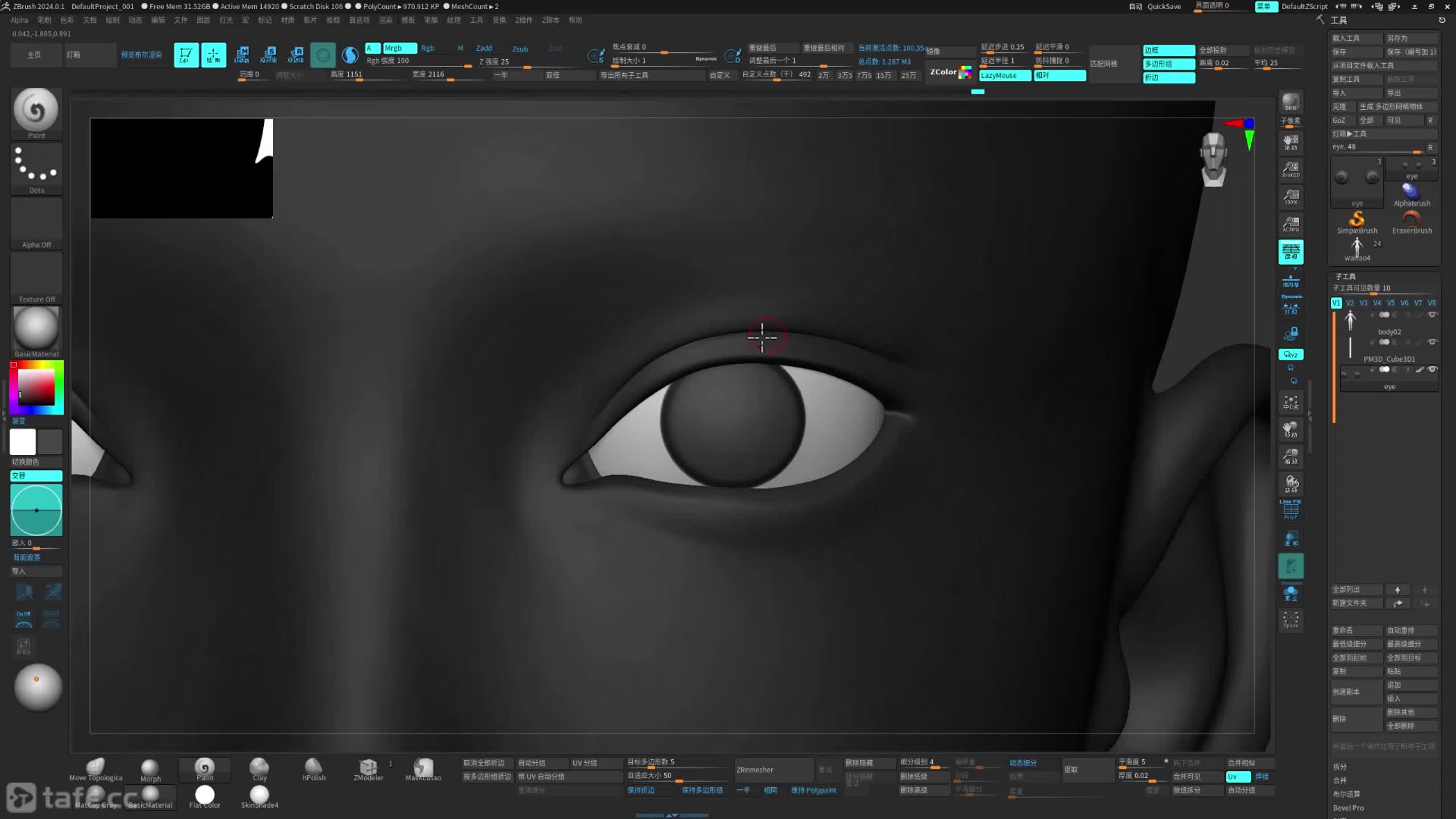This screenshot has width=1456, height=819.
Task: Click the Zoom2D icon
Action: pyautogui.click(x=1290, y=169)
